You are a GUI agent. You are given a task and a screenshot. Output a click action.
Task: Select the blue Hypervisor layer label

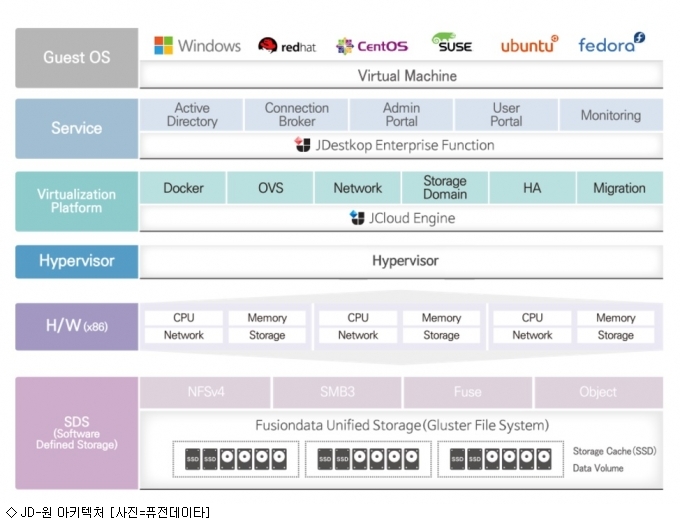[x=77, y=262]
